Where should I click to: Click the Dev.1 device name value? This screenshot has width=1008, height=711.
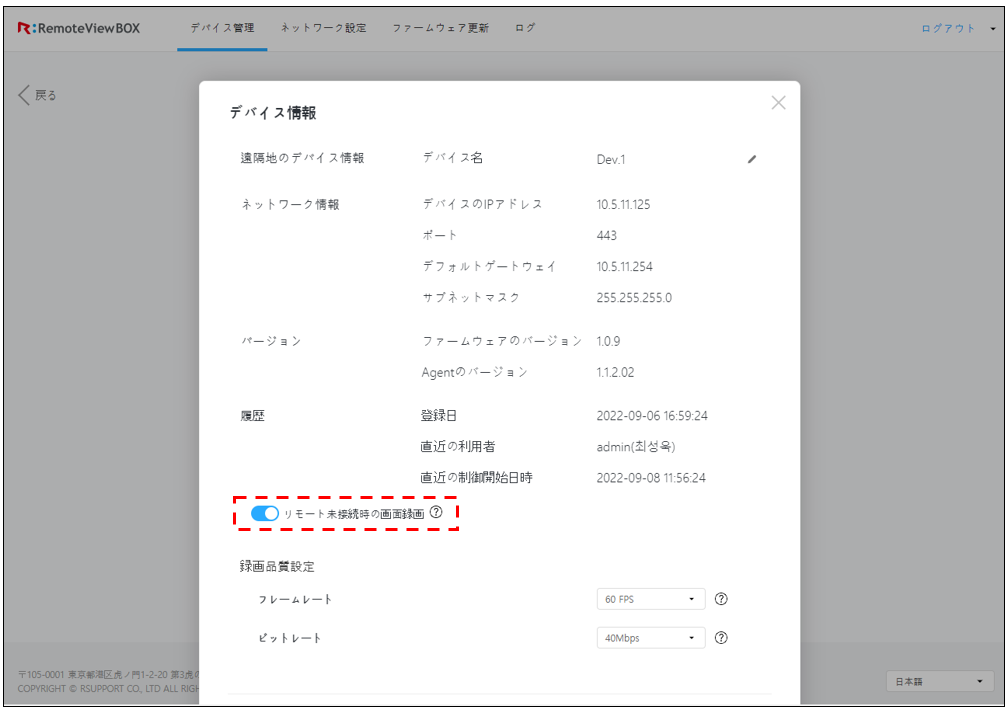611,159
